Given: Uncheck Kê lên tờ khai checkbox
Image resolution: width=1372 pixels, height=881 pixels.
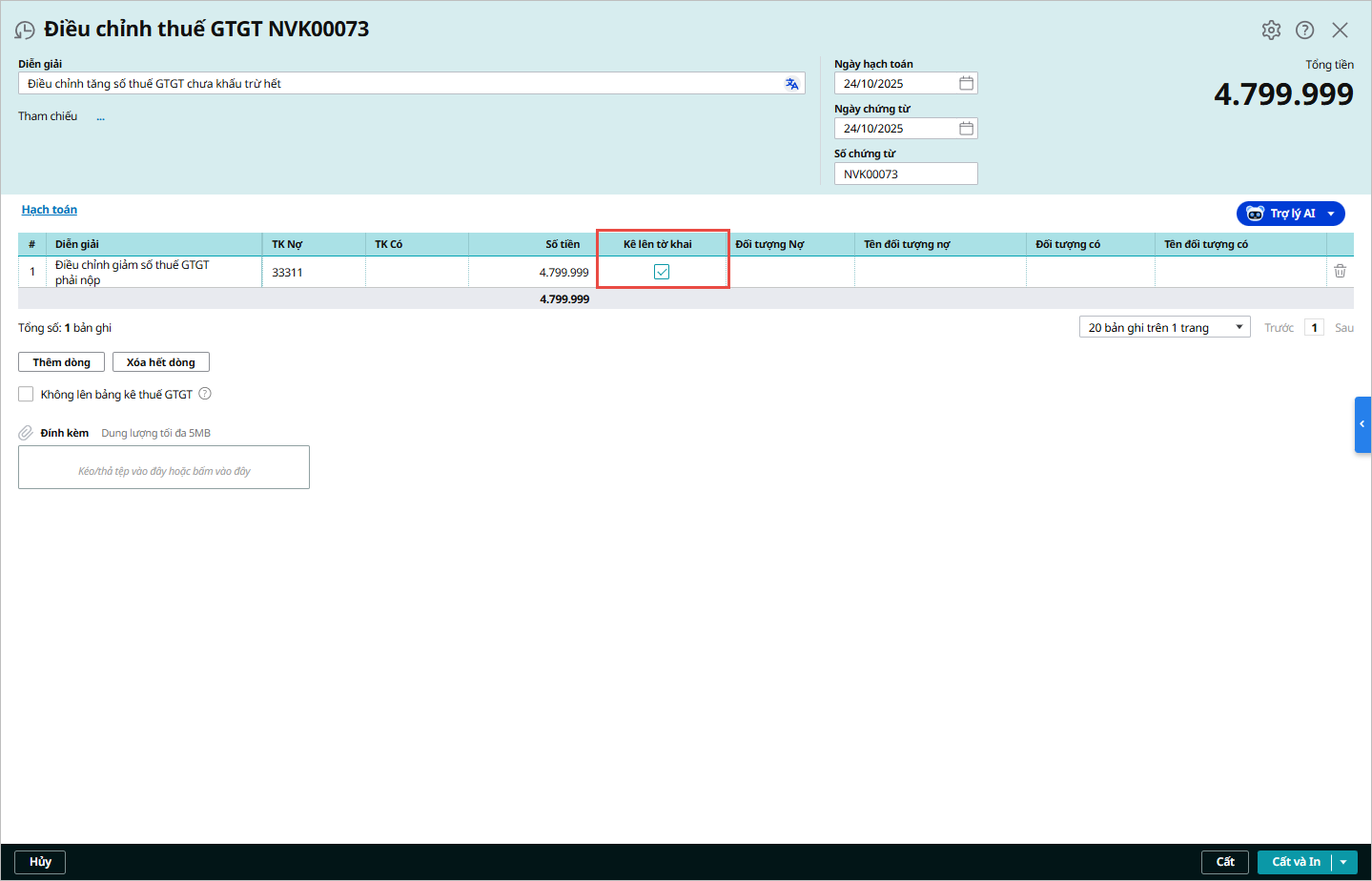Looking at the screenshot, I should tap(662, 272).
